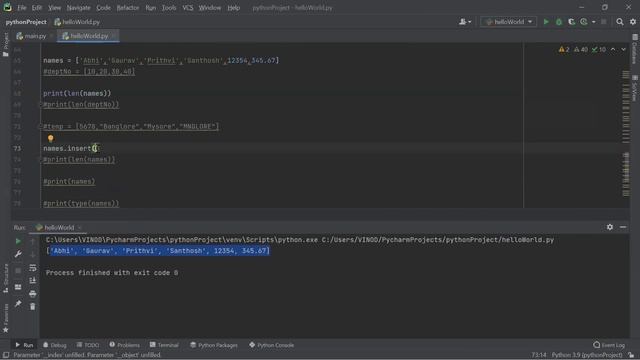Click the names.insert( code line
The height and width of the screenshot is (360, 640).
[x=71, y=149]
